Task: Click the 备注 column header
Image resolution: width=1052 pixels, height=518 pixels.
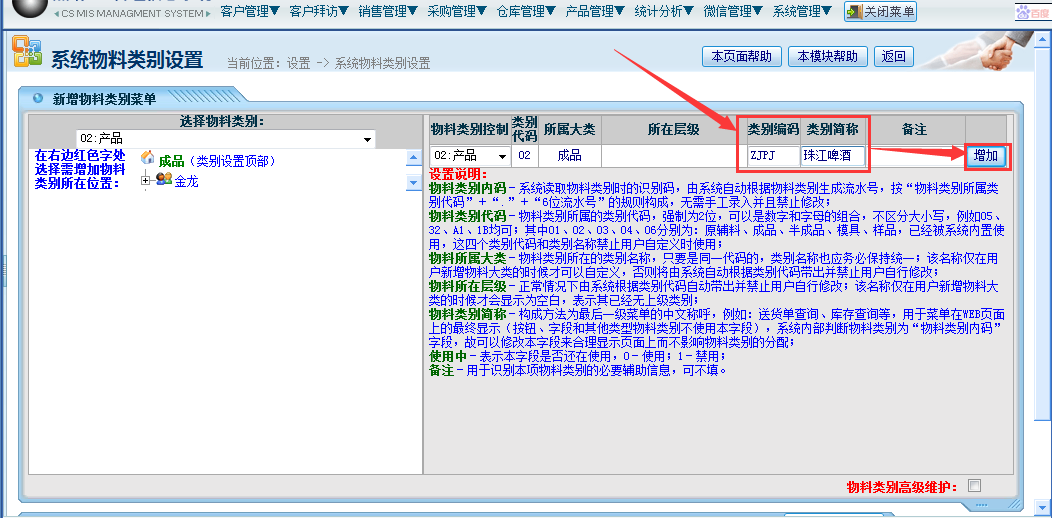Action: [x=915, y=129]
